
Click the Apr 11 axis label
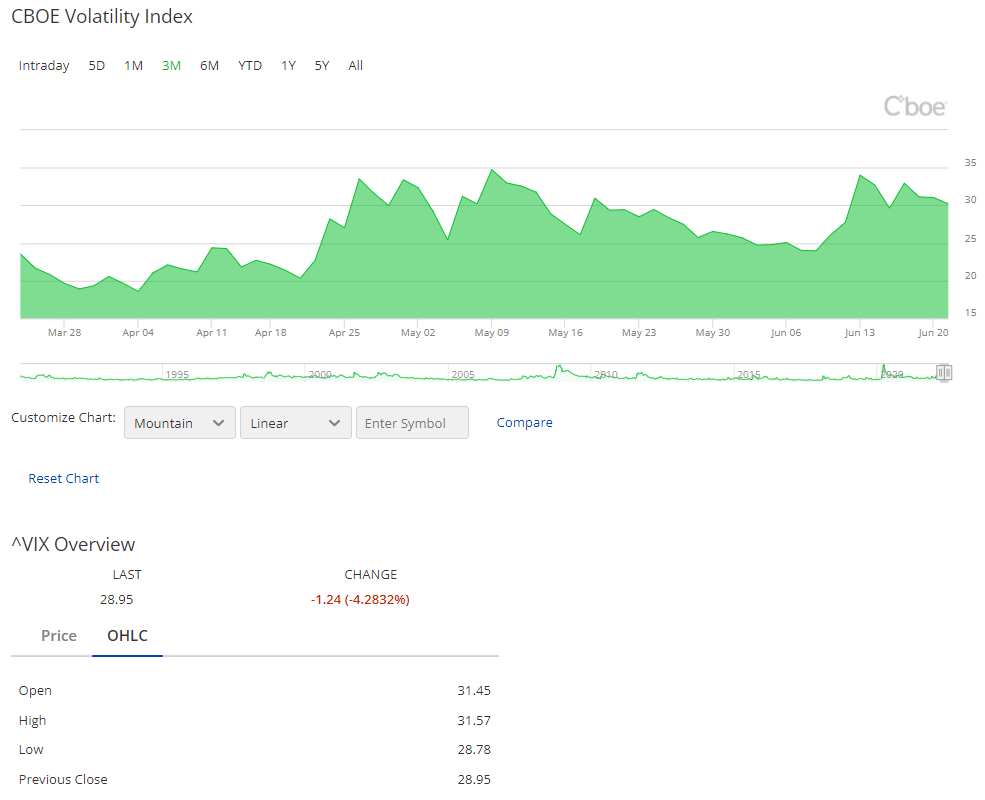coord(212,333)
